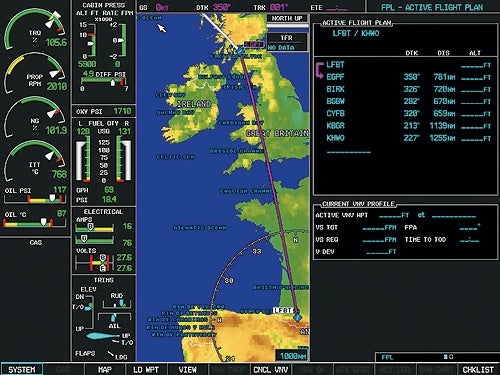Image resolution: width=500 pixels, height=375 pixels.
Task: Click the IRELAND label on the map
Action: pos(194,104)
